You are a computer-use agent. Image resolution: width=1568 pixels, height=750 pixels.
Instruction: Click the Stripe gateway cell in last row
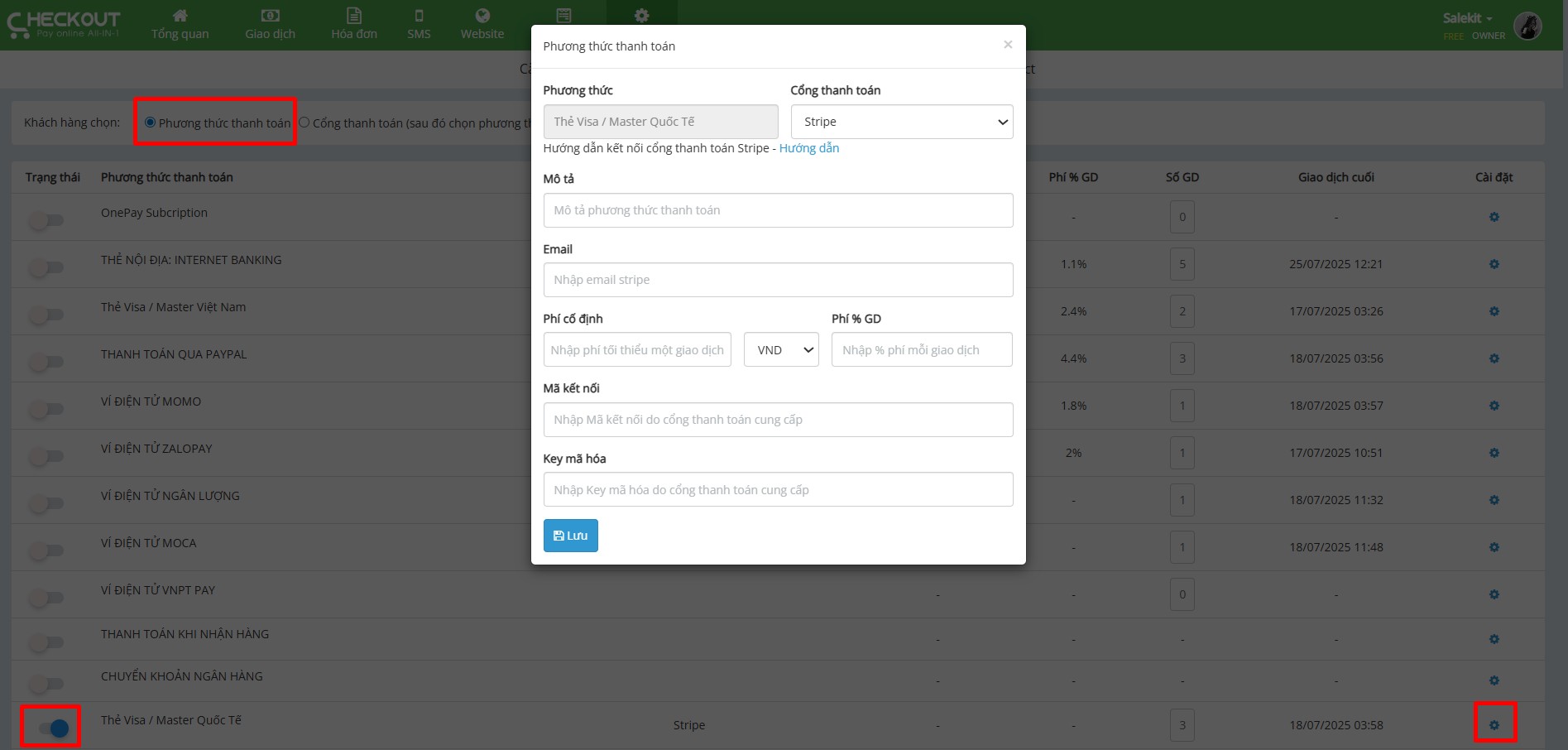(688, 725)
